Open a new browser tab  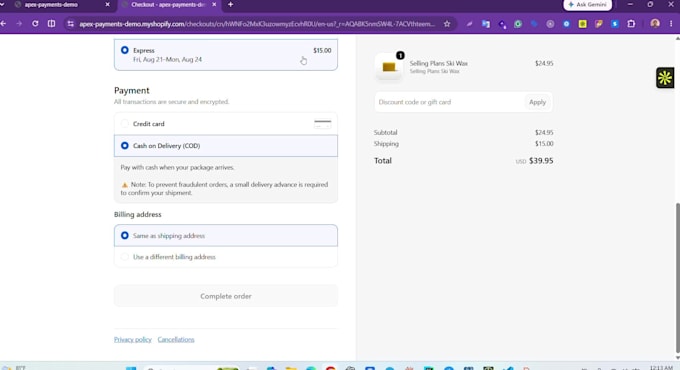(x=230, y=4)
